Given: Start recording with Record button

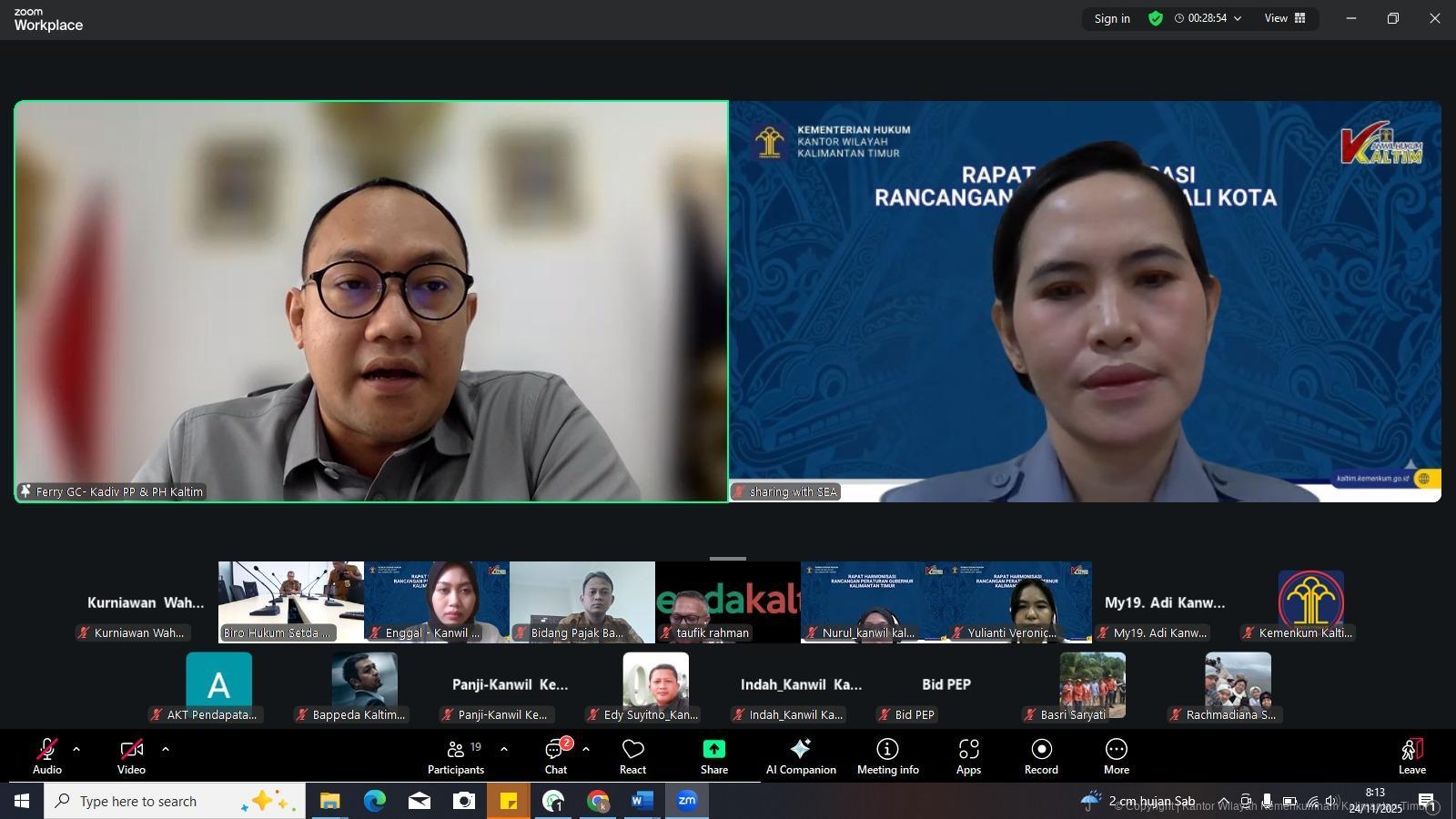Looking at the screenshot, I should 1041,756.
